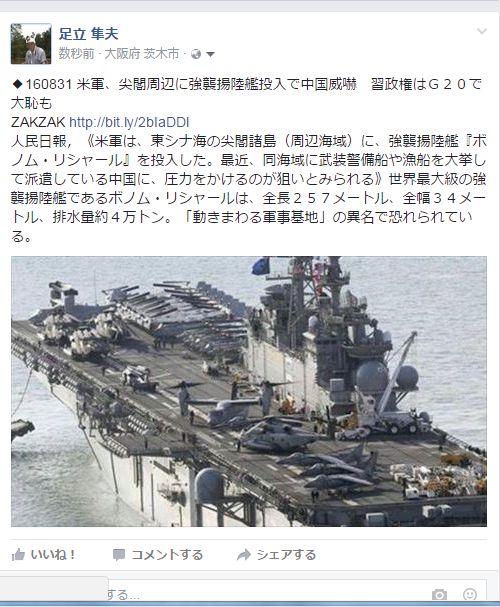Expand the privacy audience dropdown arrow

[x=210, y=55]
